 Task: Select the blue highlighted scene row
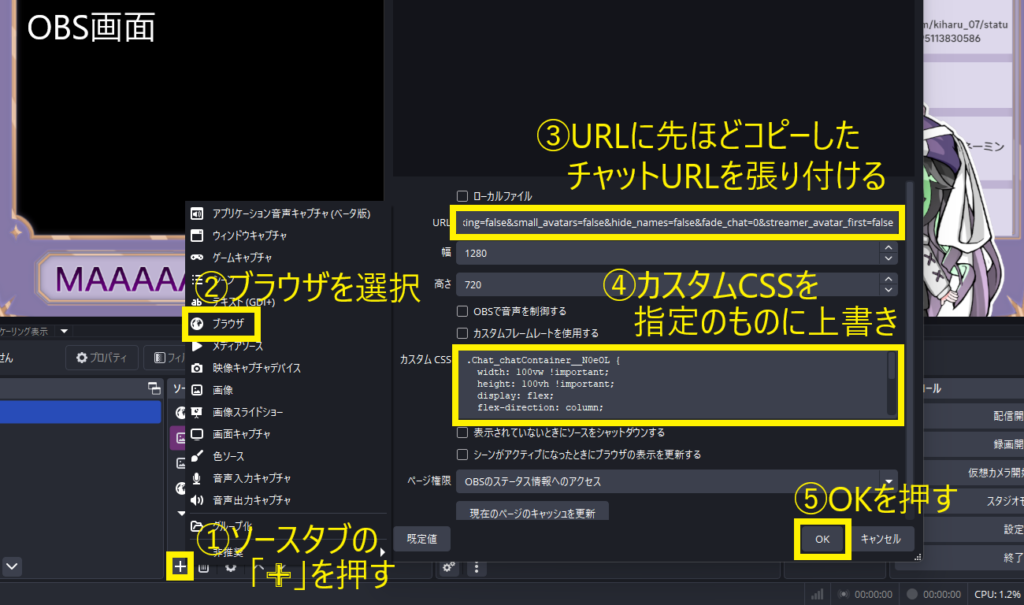[x=80, y=412]
